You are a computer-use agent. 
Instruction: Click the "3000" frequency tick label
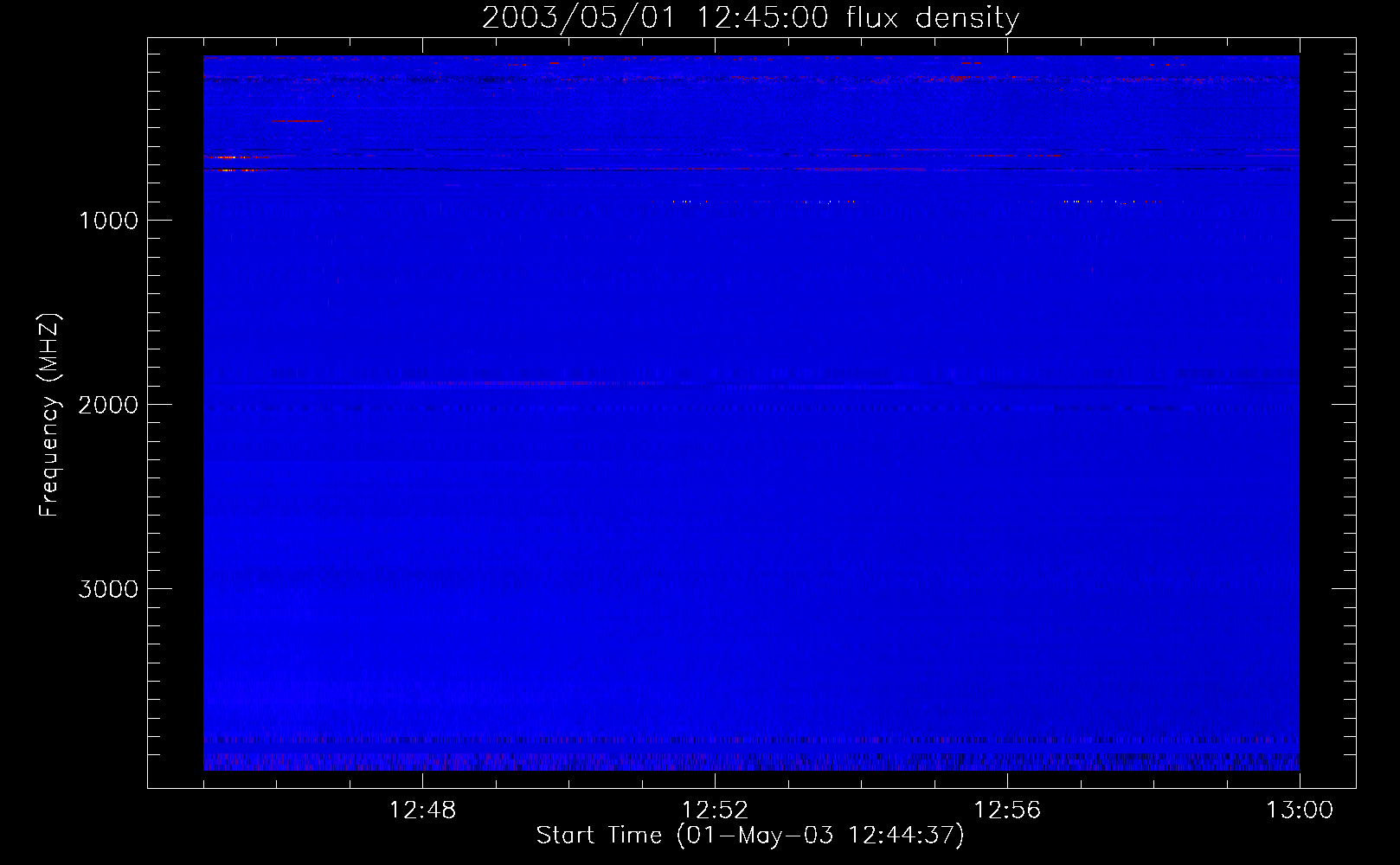[108, 589]
